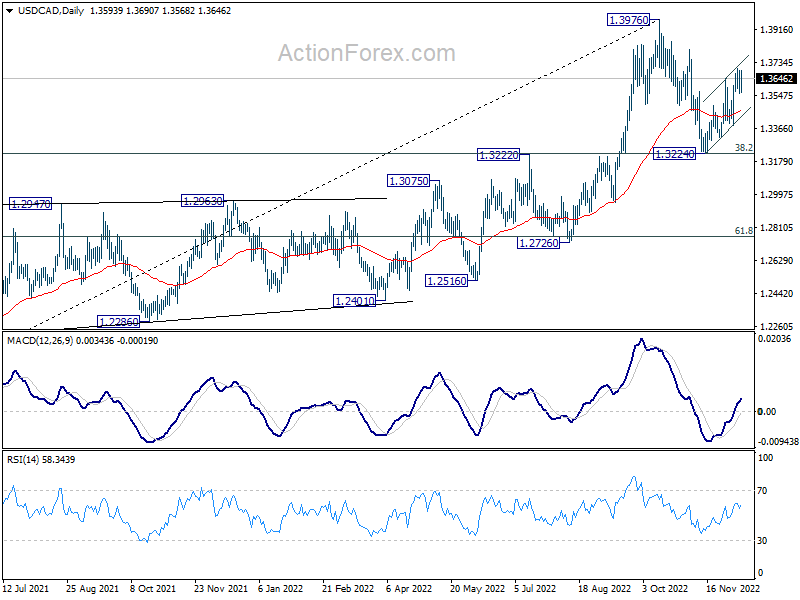
Task: Select the 38.2 Fibonacci level label
Action: [743, 147]
